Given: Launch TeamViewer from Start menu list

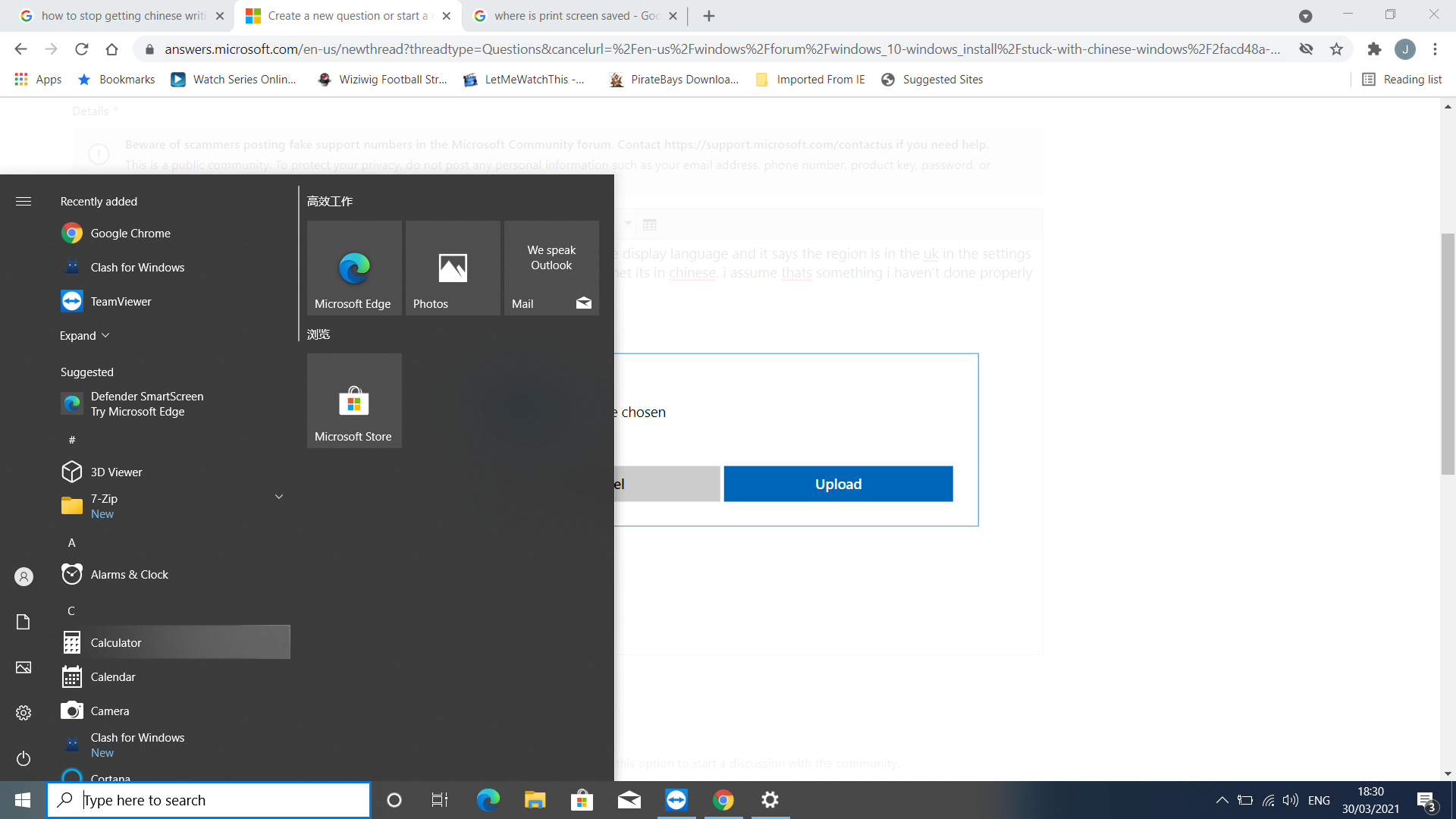Looking at the screenshot, I should point(174,302).
